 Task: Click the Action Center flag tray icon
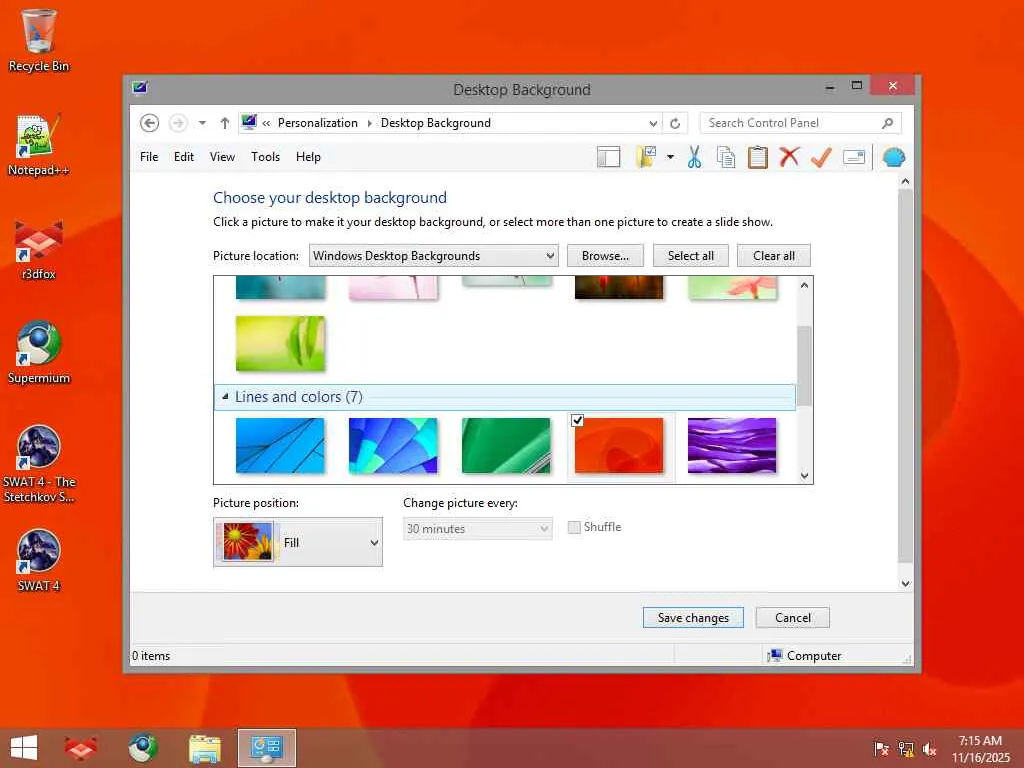(x=881, y=749)
